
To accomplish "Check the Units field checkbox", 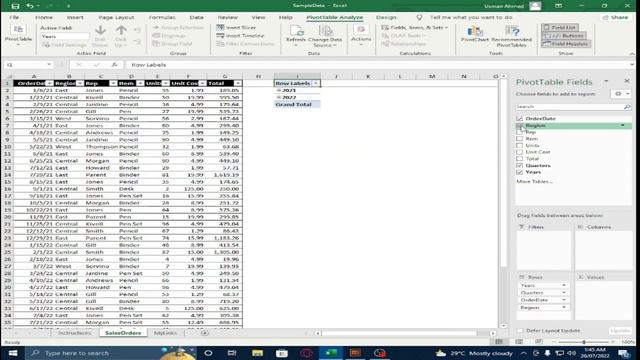I will tap(520, 145).
